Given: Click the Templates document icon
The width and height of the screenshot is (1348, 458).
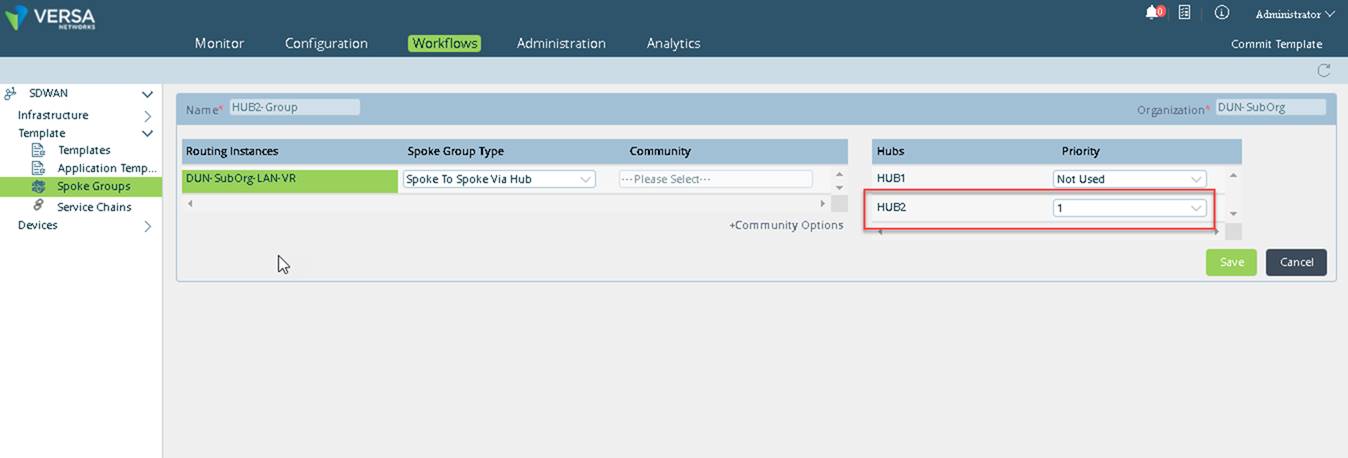Looking at the screenshot, I should 39,150.
